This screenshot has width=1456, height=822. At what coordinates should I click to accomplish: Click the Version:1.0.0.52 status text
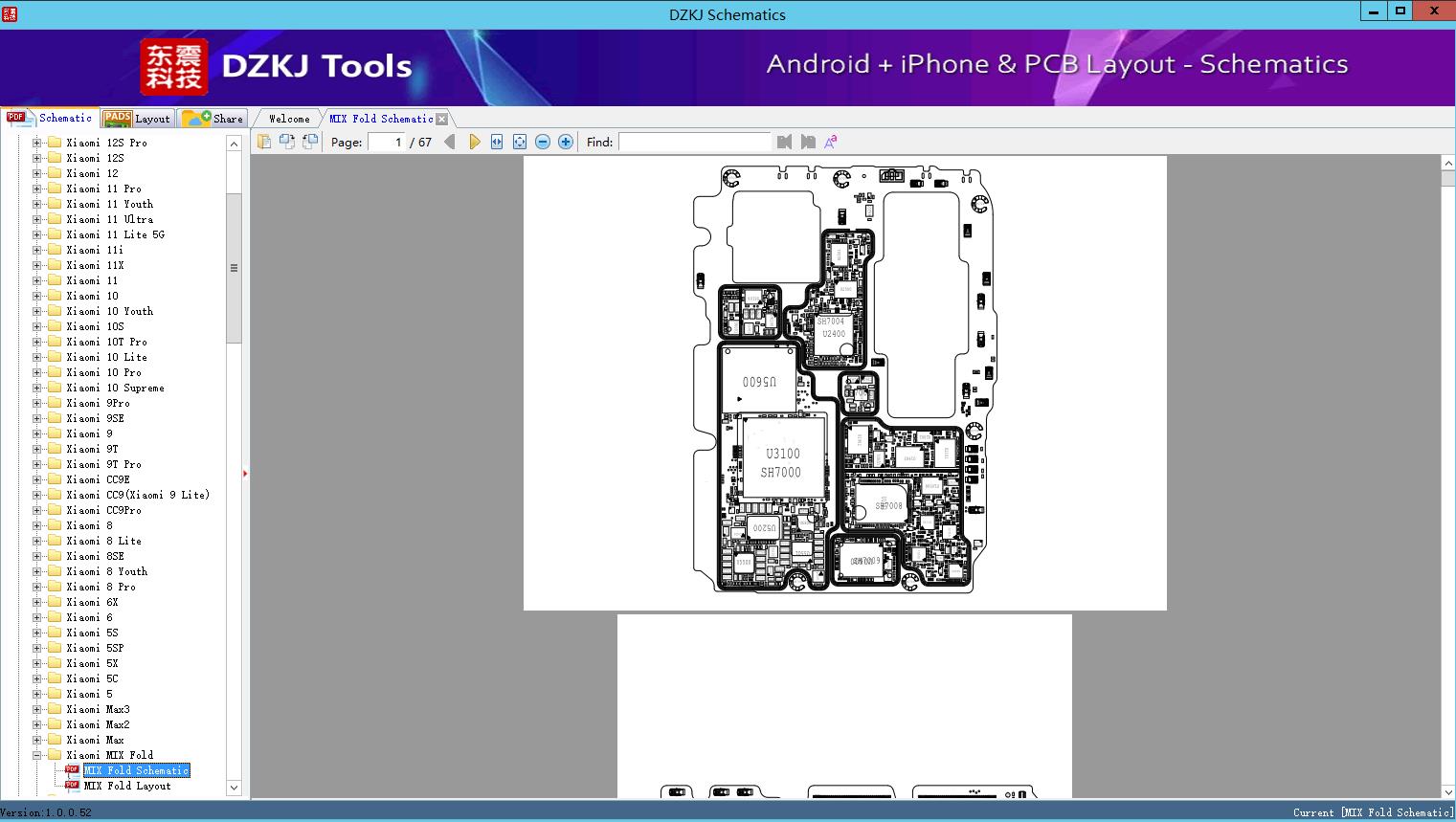pyautogui.click(x=46, y=812)
